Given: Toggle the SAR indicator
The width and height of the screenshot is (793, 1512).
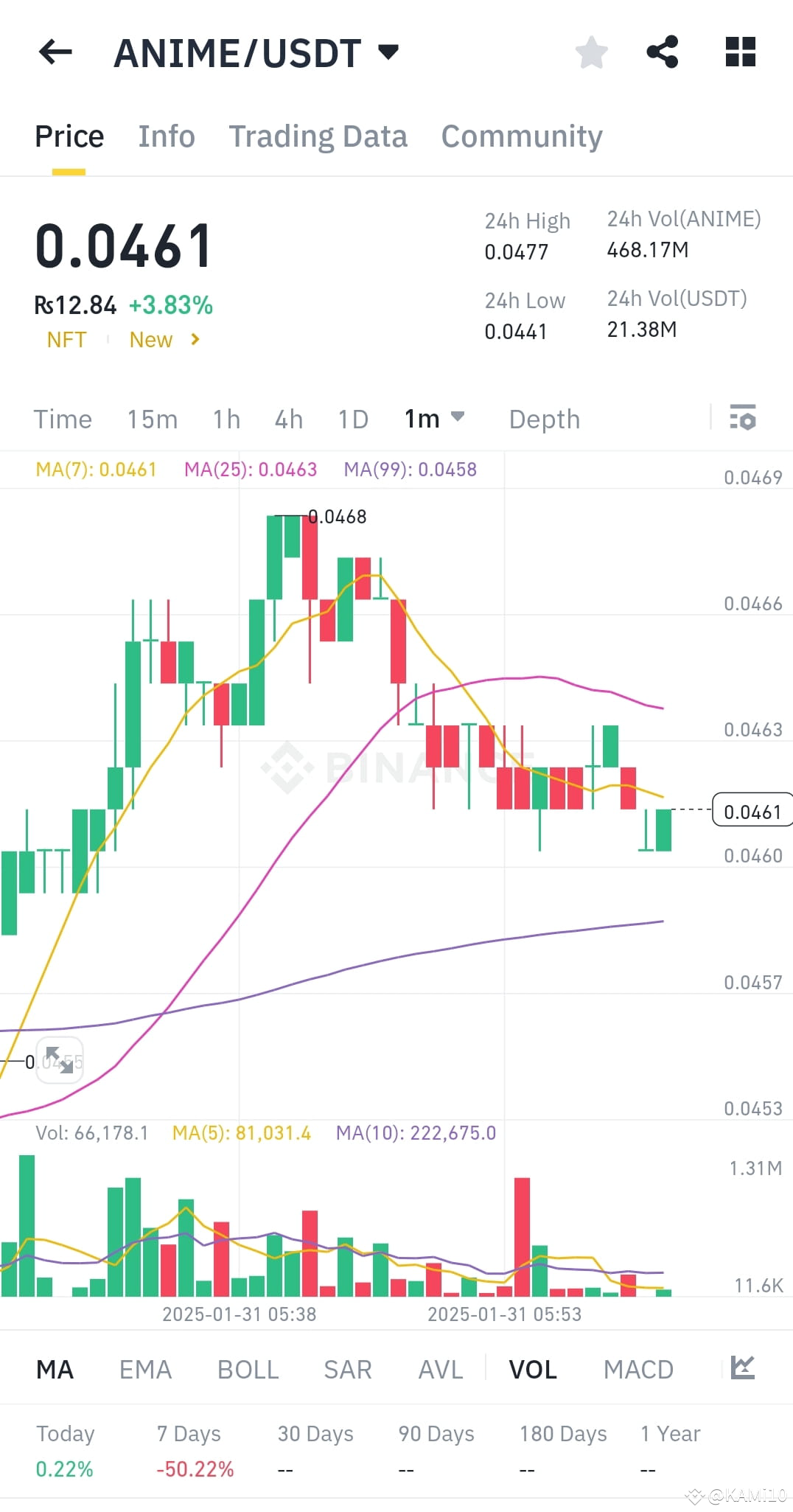Looking at the screenshot, I should pyautogui.click(x=348, y=1369).
